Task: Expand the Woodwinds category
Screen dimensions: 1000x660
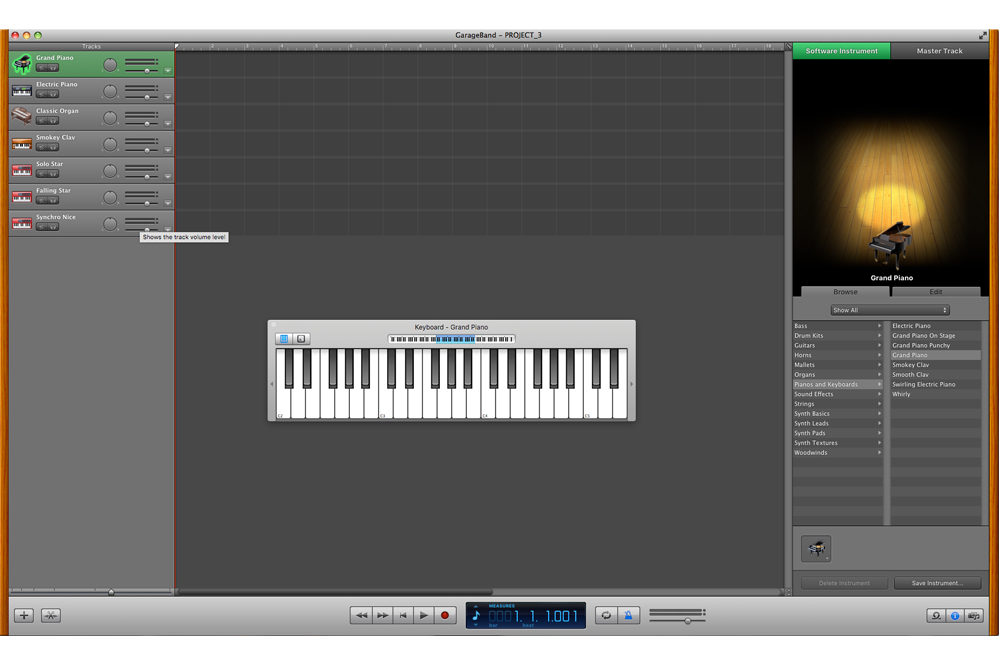Action: pyautogui.click(x=838, y=453)
